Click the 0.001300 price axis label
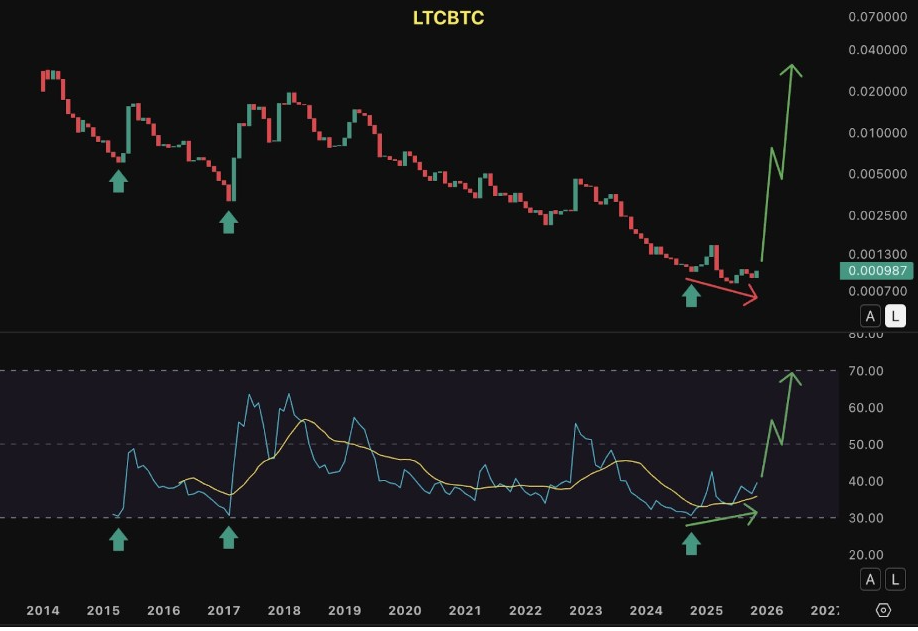 pos(878,254)
